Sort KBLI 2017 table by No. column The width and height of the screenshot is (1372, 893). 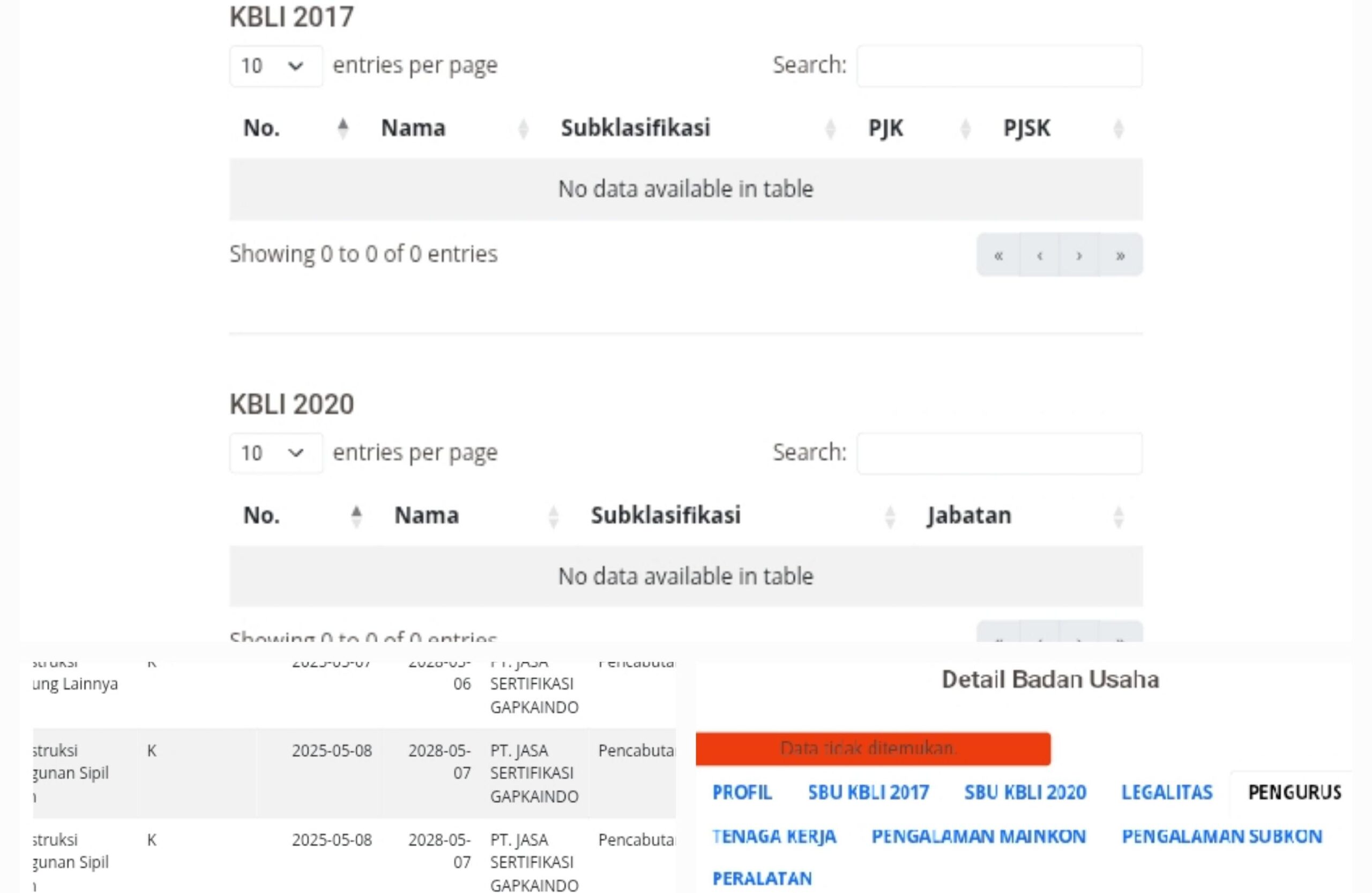tap(298, 128)
